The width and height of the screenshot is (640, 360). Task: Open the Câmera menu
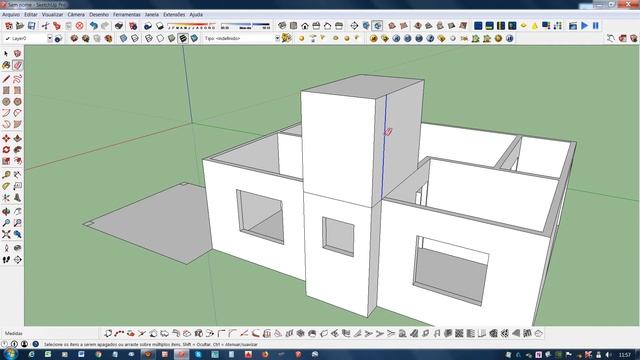pos(76,14)
